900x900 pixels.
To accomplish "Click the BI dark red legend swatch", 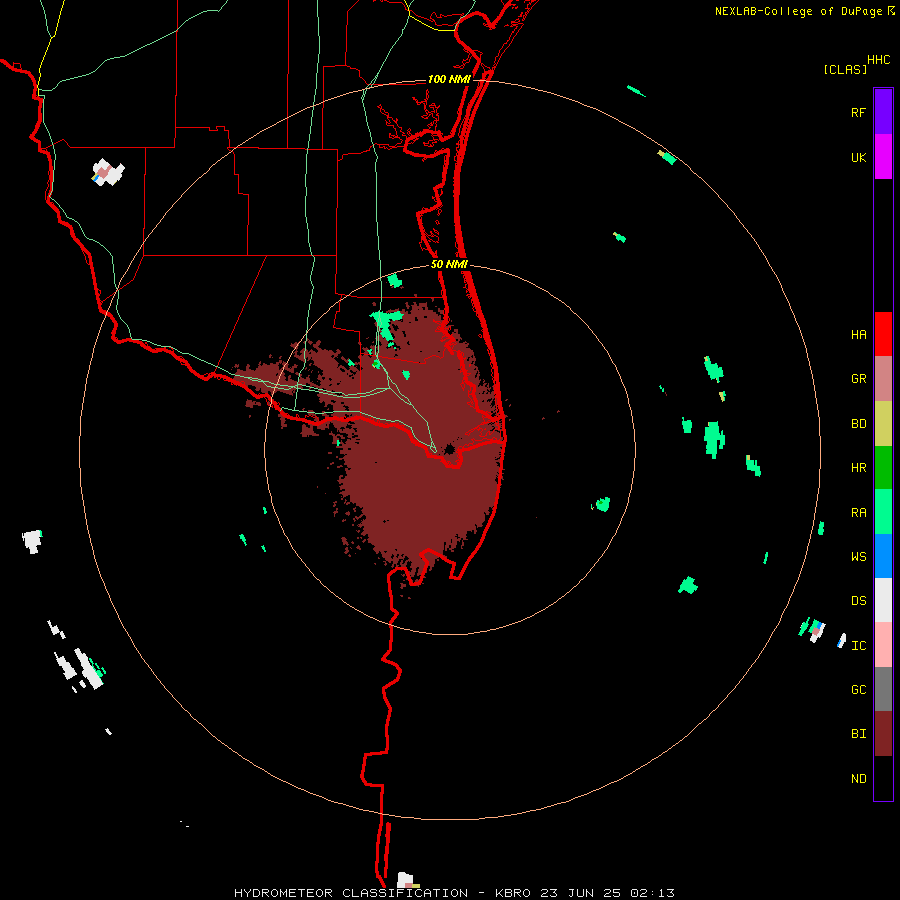I will [883, 734].
